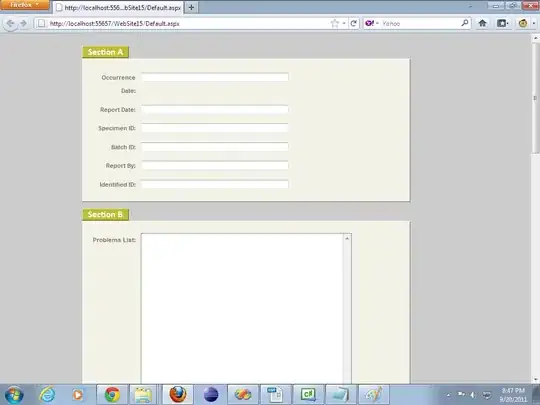540x405 pixels.
Task: Bookmark this page with the star icon
Action: [x=334, y=23]
